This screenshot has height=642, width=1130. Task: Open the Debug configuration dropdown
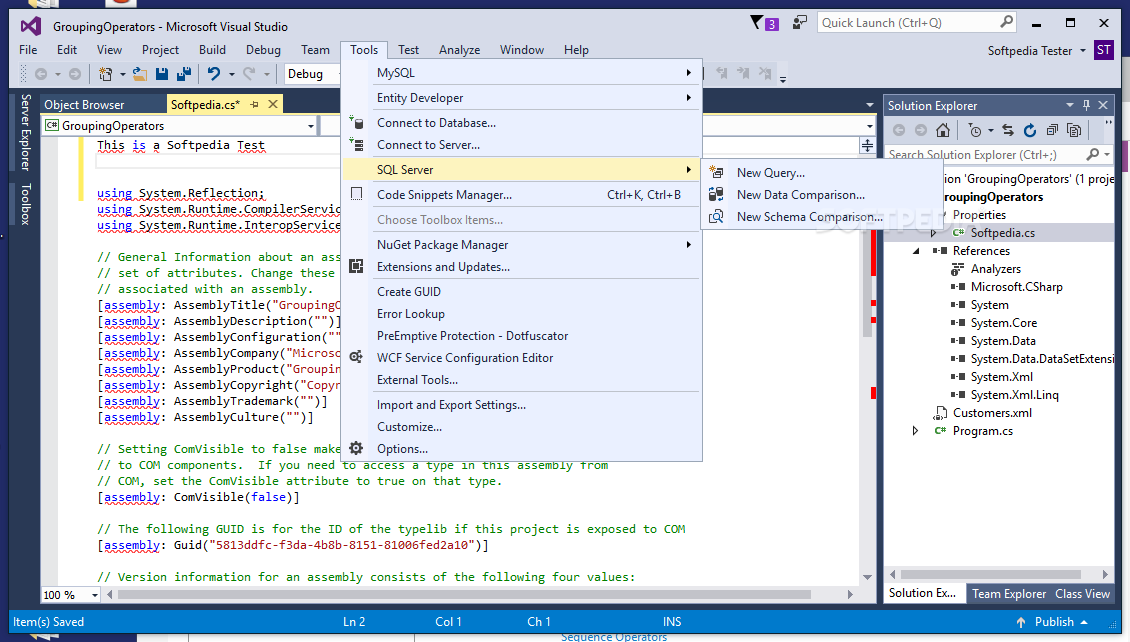[313, 73]
